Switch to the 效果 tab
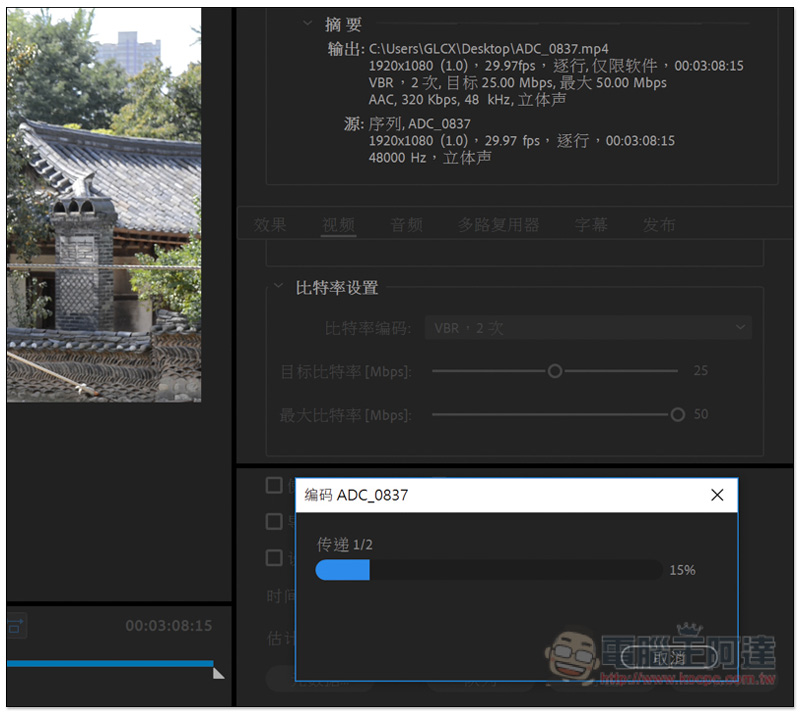Screen dimensions: 800x715 click(x=270, y=225)
